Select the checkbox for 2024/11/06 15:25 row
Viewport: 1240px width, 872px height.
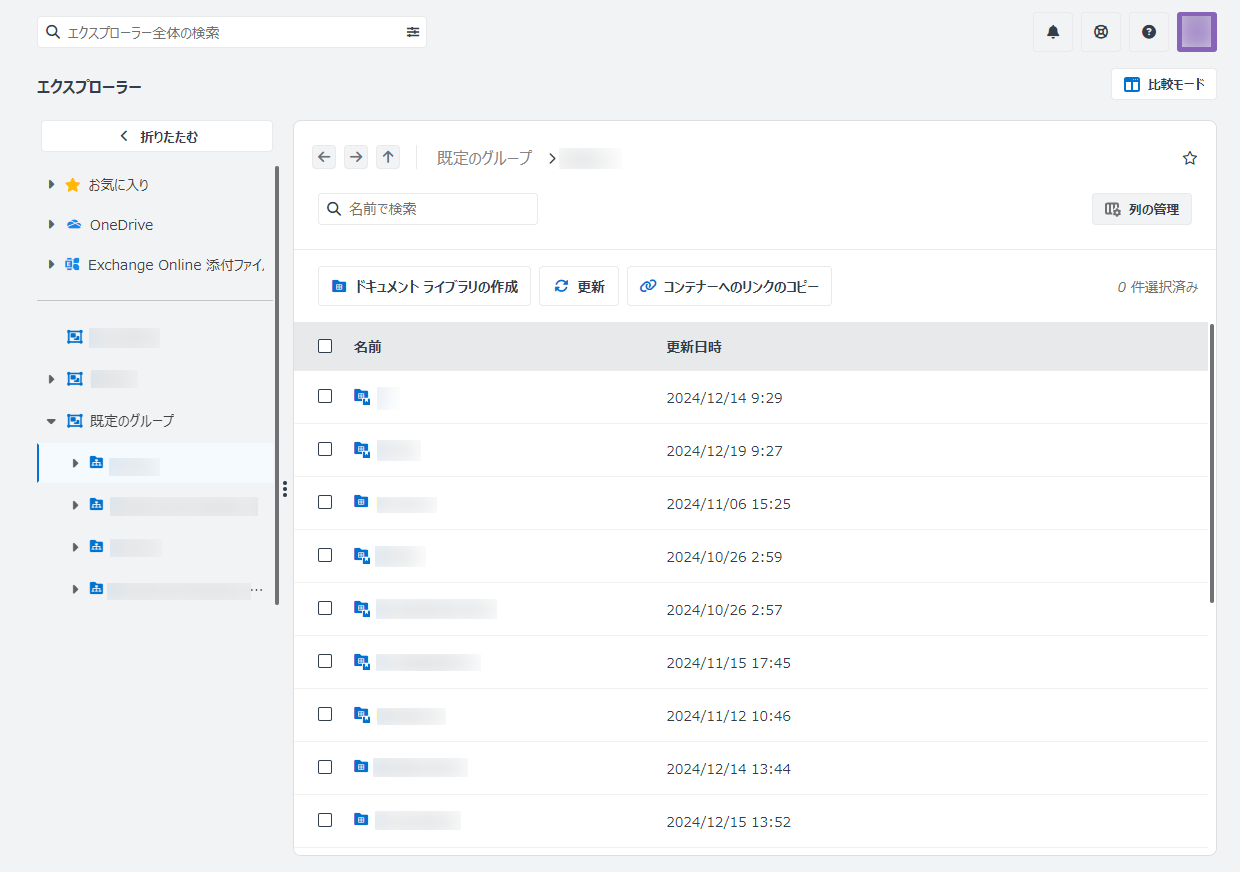click(325, 502)
